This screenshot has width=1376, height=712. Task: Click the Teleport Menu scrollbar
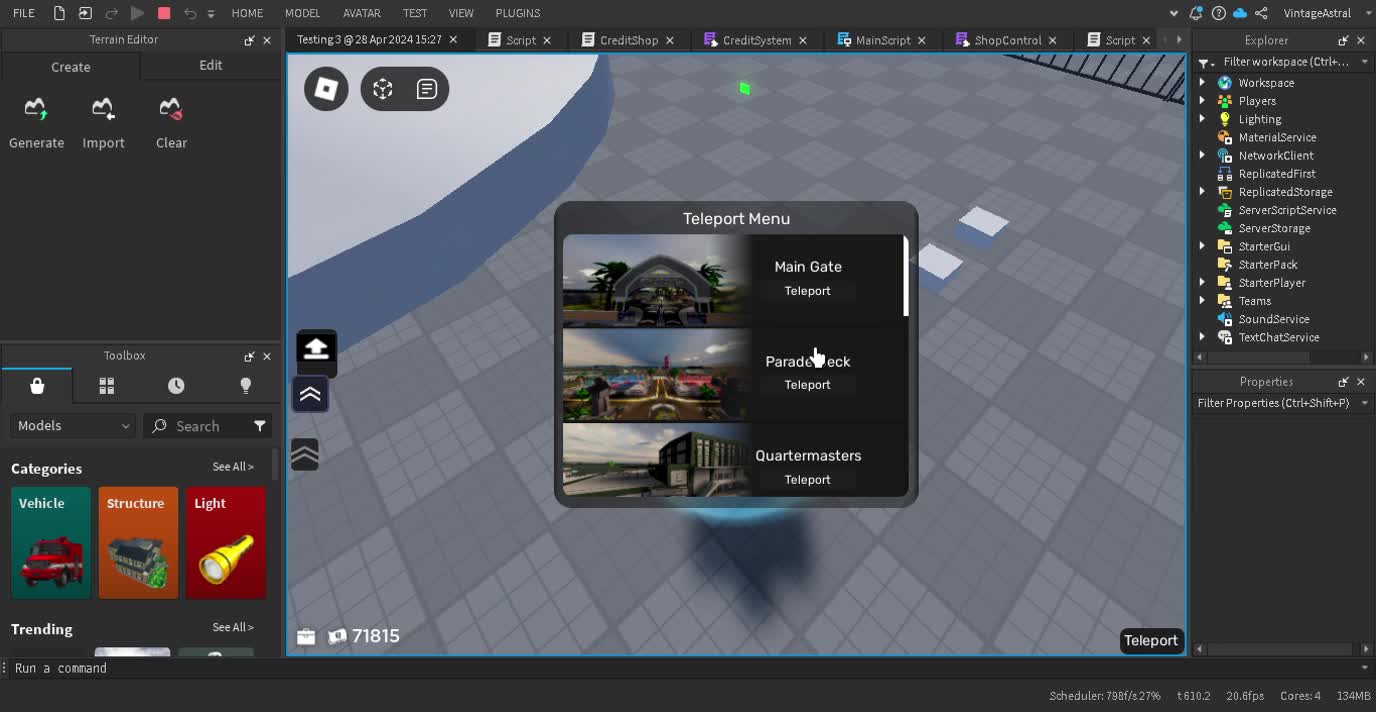906,277
